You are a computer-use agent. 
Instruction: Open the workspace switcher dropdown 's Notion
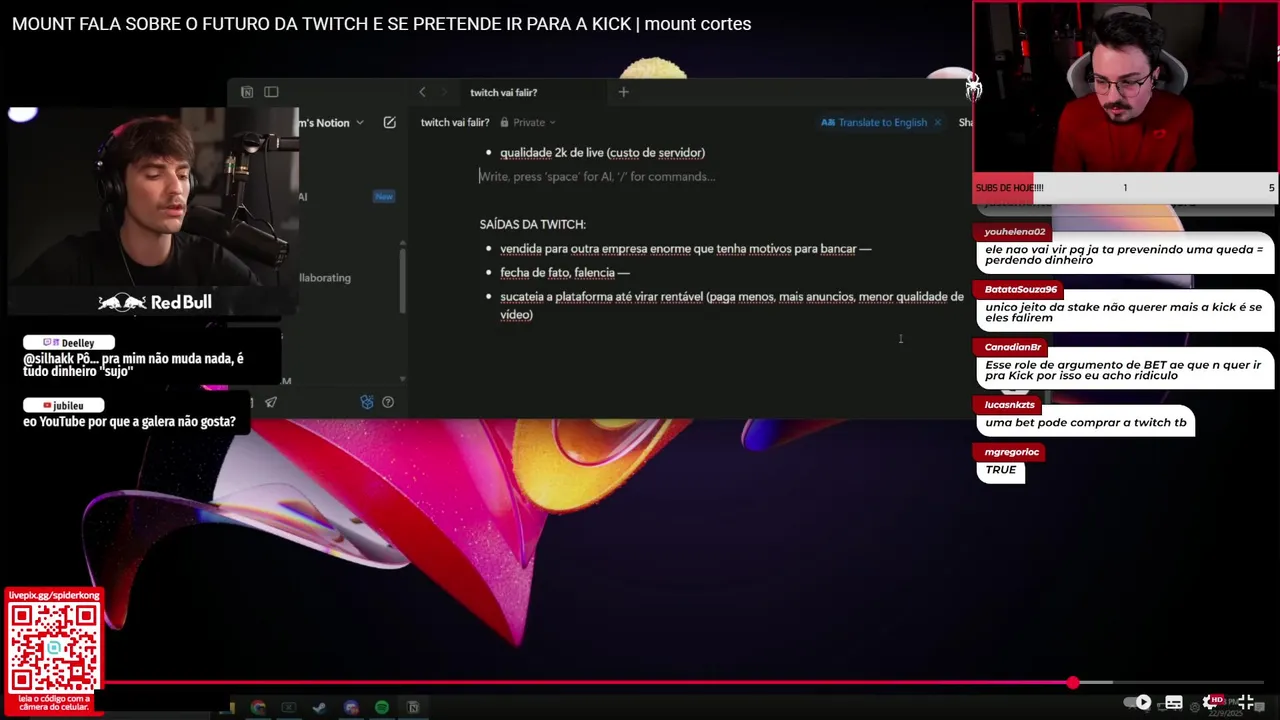[332, 123]
